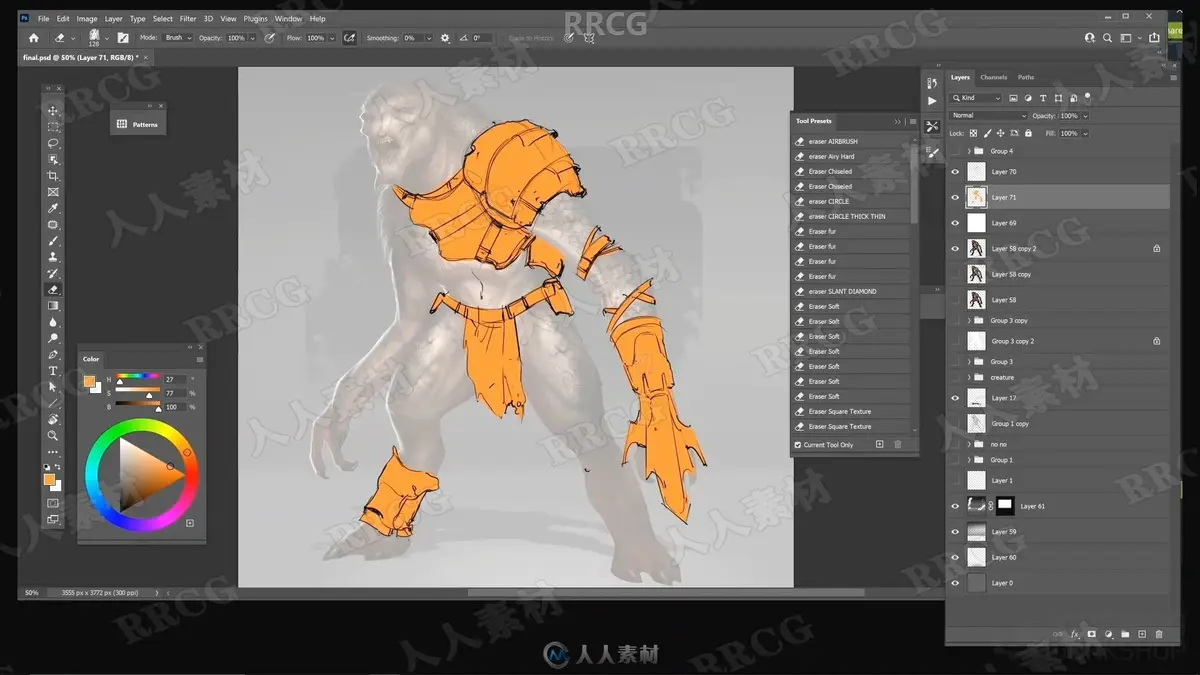The image size is (1200, 675).
Task: Delete layer trash icon in Layers panel
Action: click(1159, 634)
